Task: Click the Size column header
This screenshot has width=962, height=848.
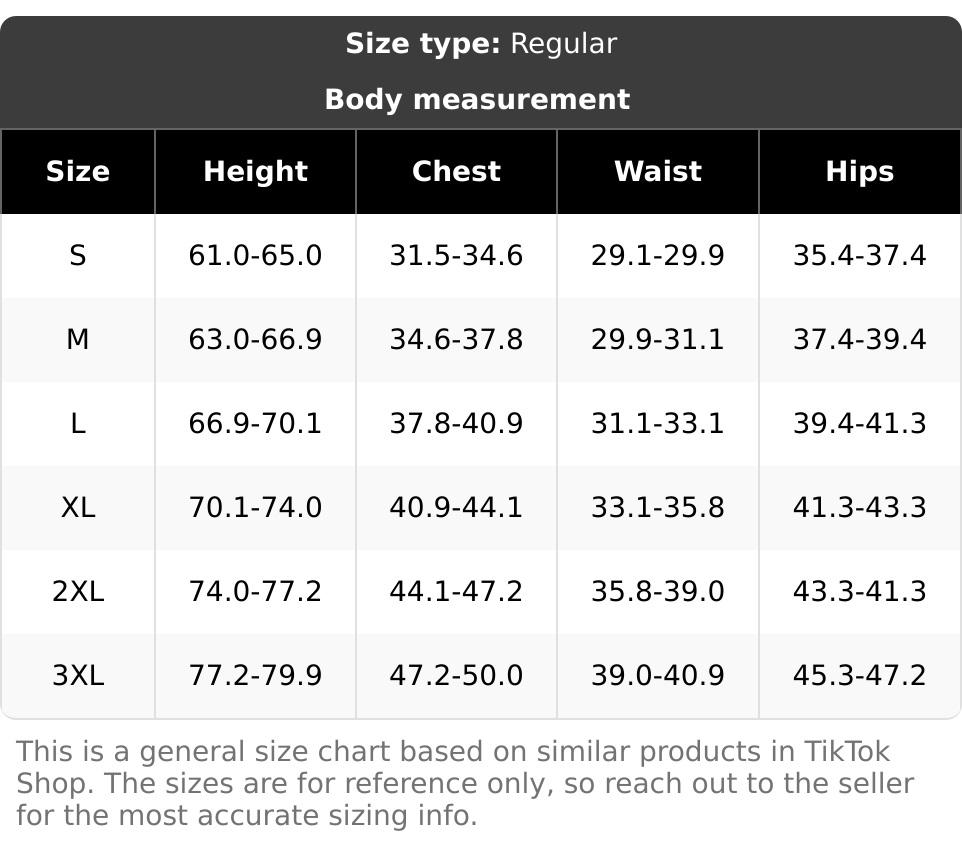Action: pos(78,171)
